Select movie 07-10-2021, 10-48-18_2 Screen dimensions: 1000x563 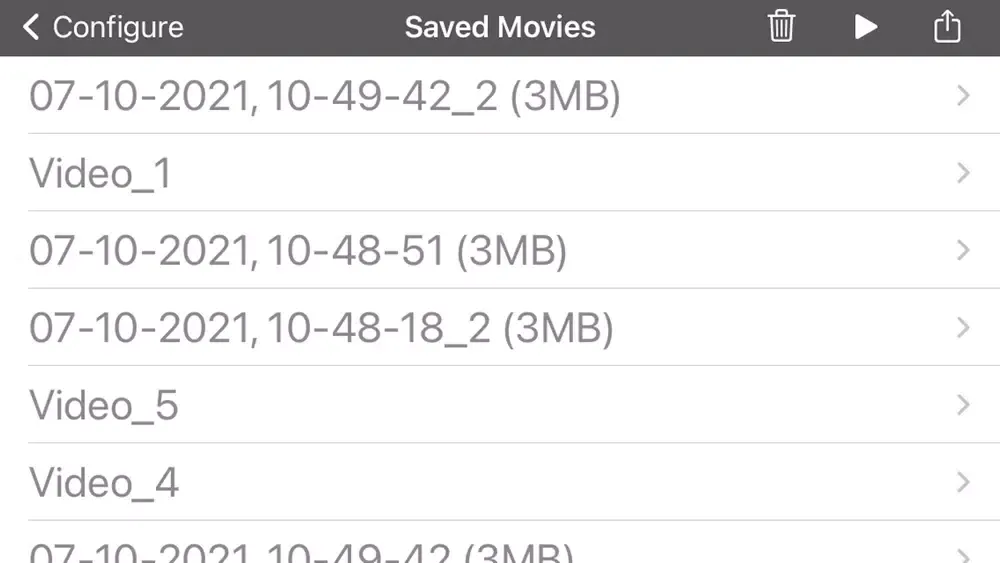[x=321, y=328]
